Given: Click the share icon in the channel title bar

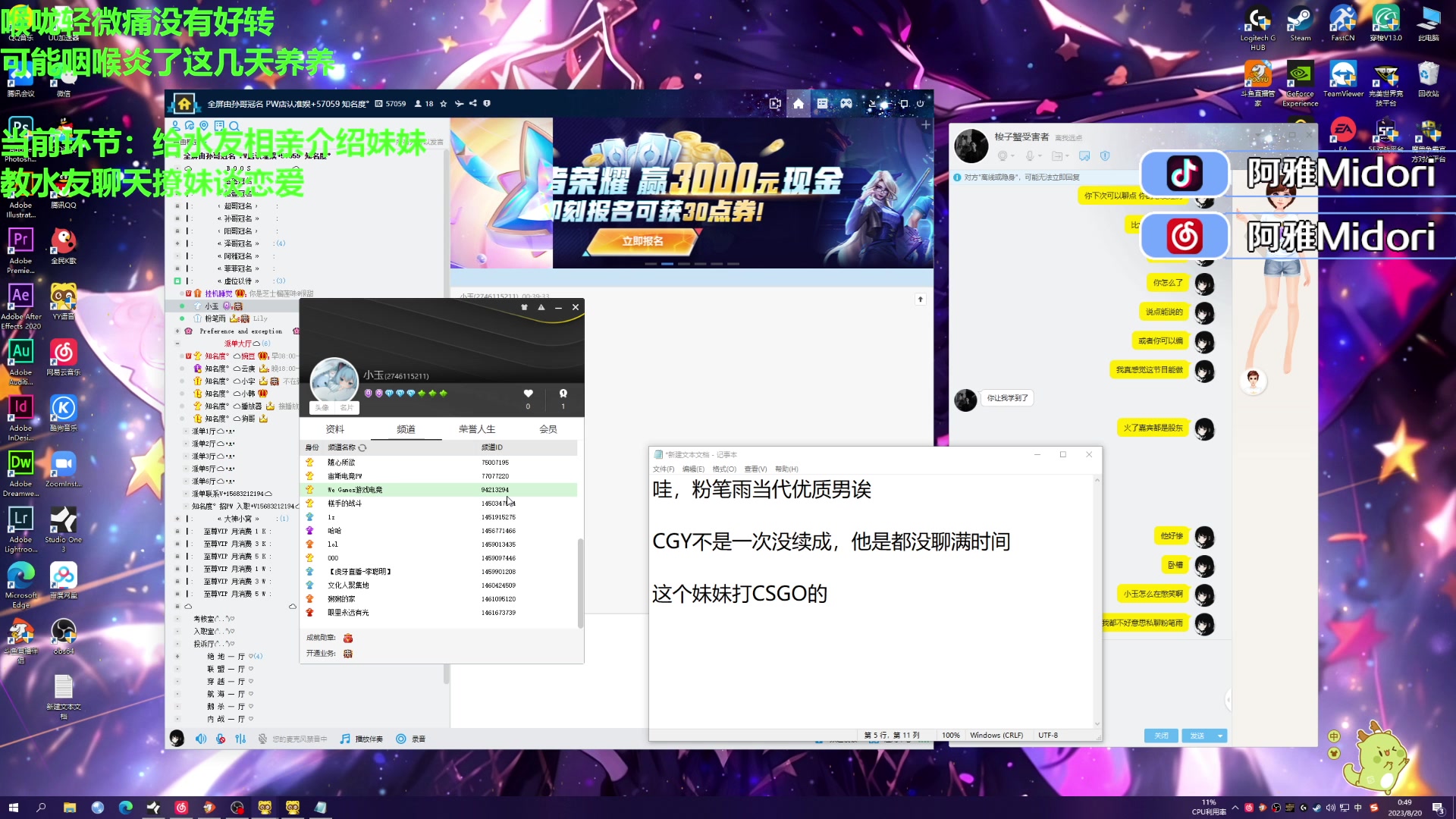Looking at the screenshot, I should tap(472, 104).
